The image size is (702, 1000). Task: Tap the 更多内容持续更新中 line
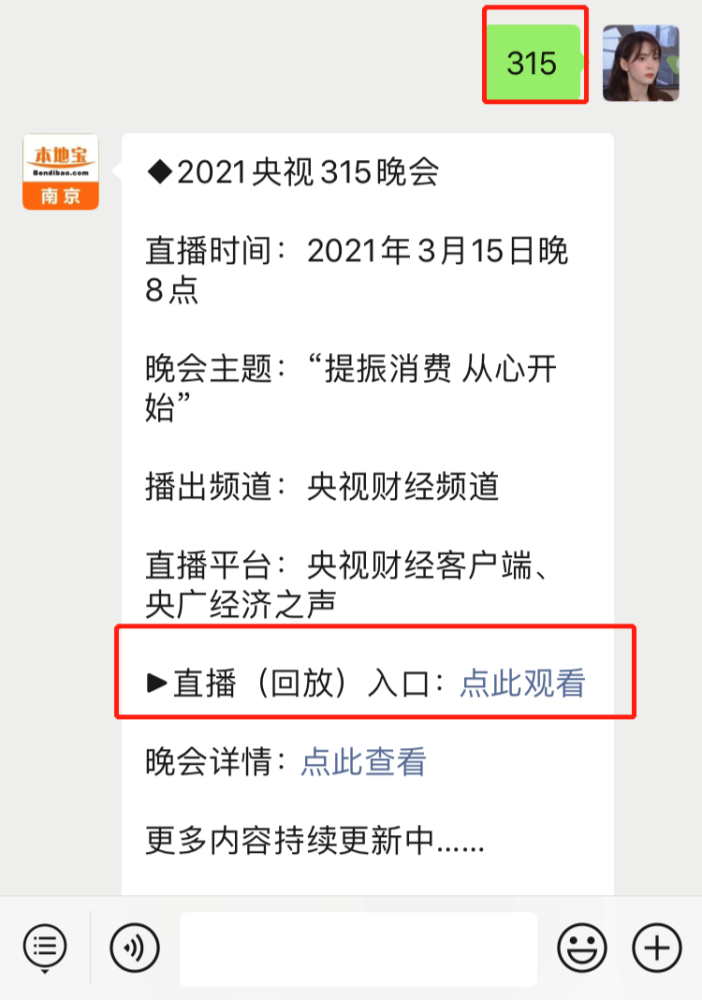click(x=315, y=840)
